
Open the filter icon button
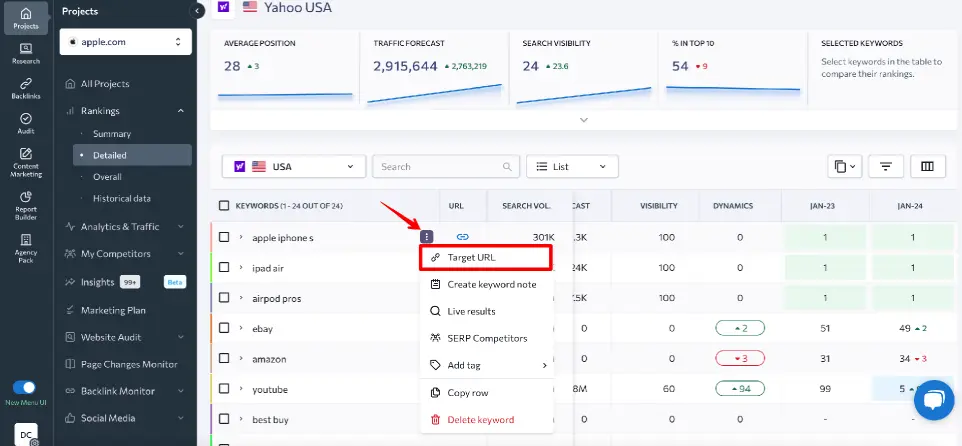tap(885, 166)
